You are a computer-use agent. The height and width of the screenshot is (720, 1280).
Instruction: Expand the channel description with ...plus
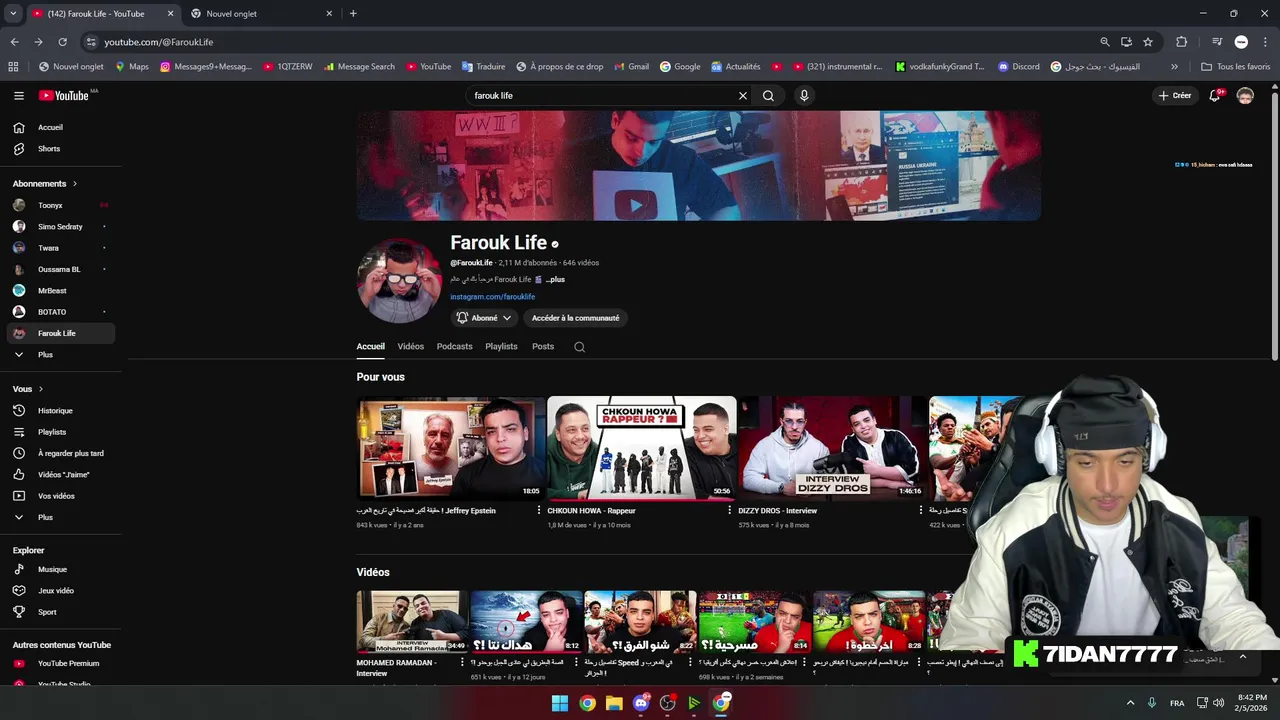(555, 280)
